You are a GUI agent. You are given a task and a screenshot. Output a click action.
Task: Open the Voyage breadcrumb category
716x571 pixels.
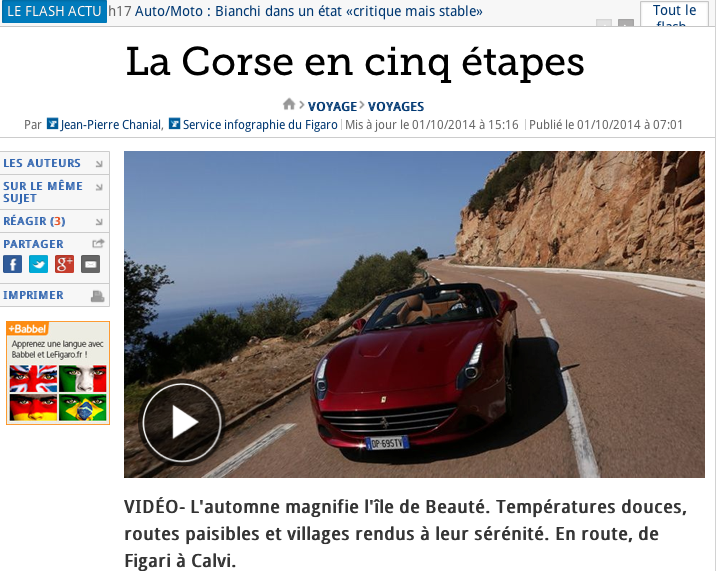point(332,106)
